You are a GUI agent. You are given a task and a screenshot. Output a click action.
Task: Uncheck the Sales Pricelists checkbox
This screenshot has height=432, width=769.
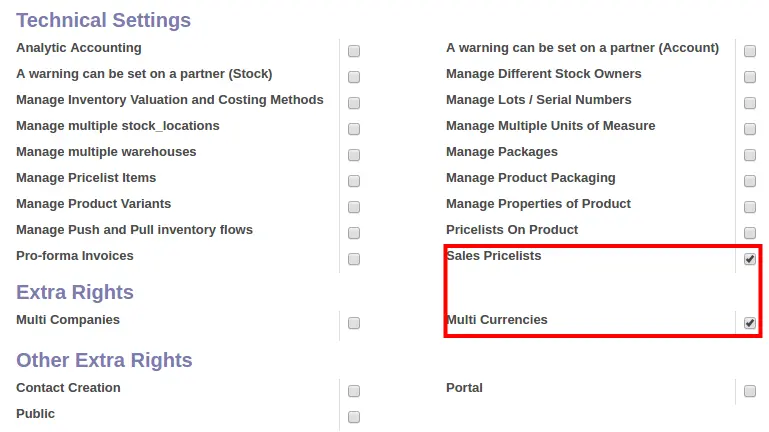pos(749,259)
